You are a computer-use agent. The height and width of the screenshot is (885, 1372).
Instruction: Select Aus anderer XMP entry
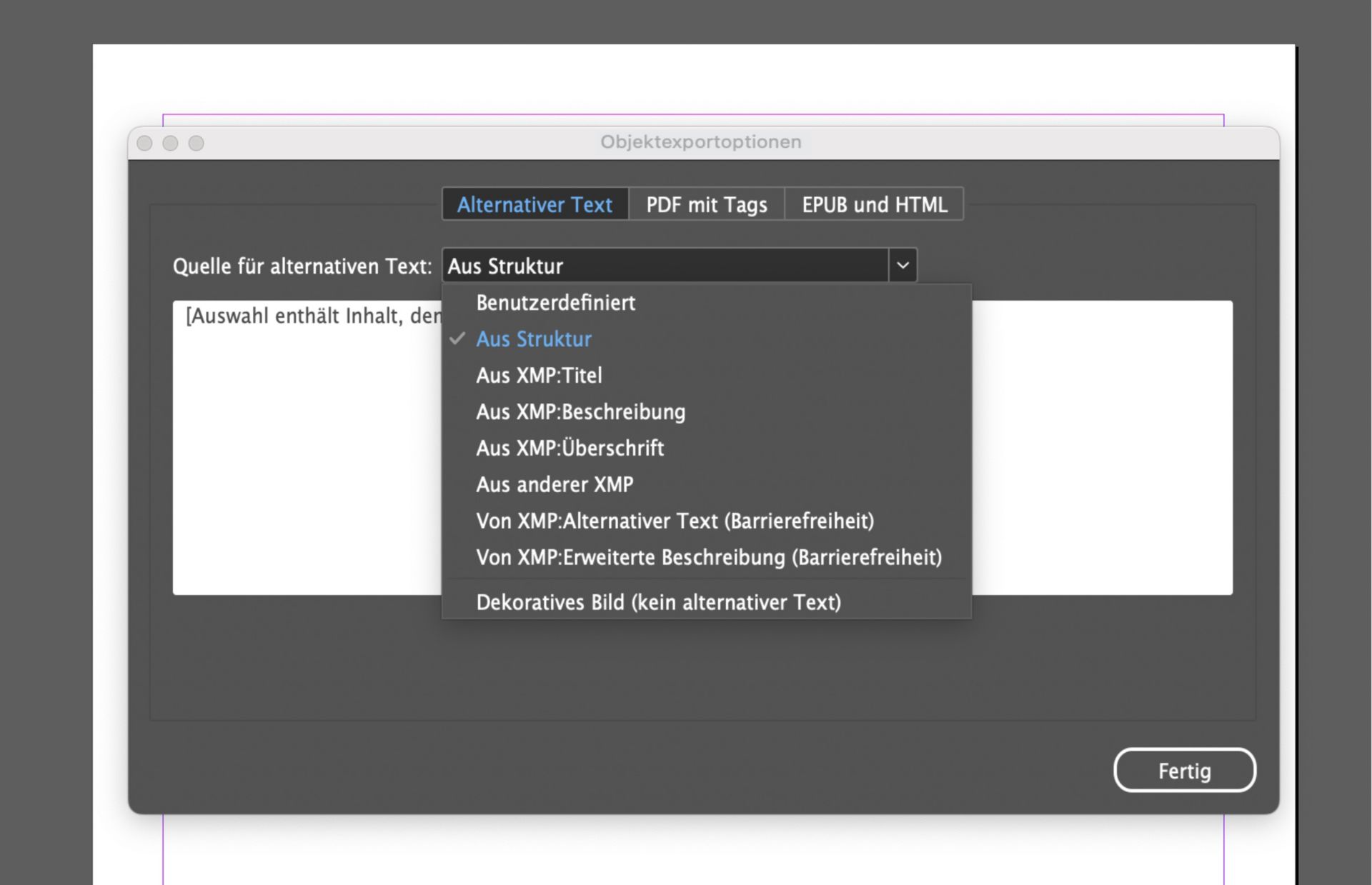click(x=555, y=484)
